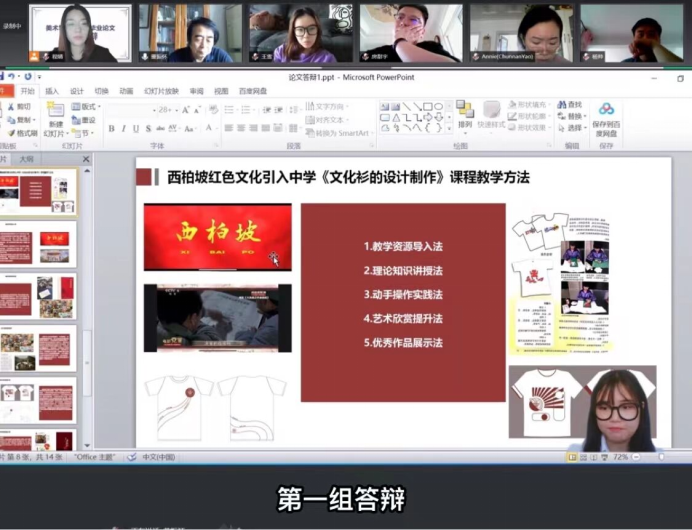
Task: Expand the shapes gallery more arrow
Action: tap(449, 128)
